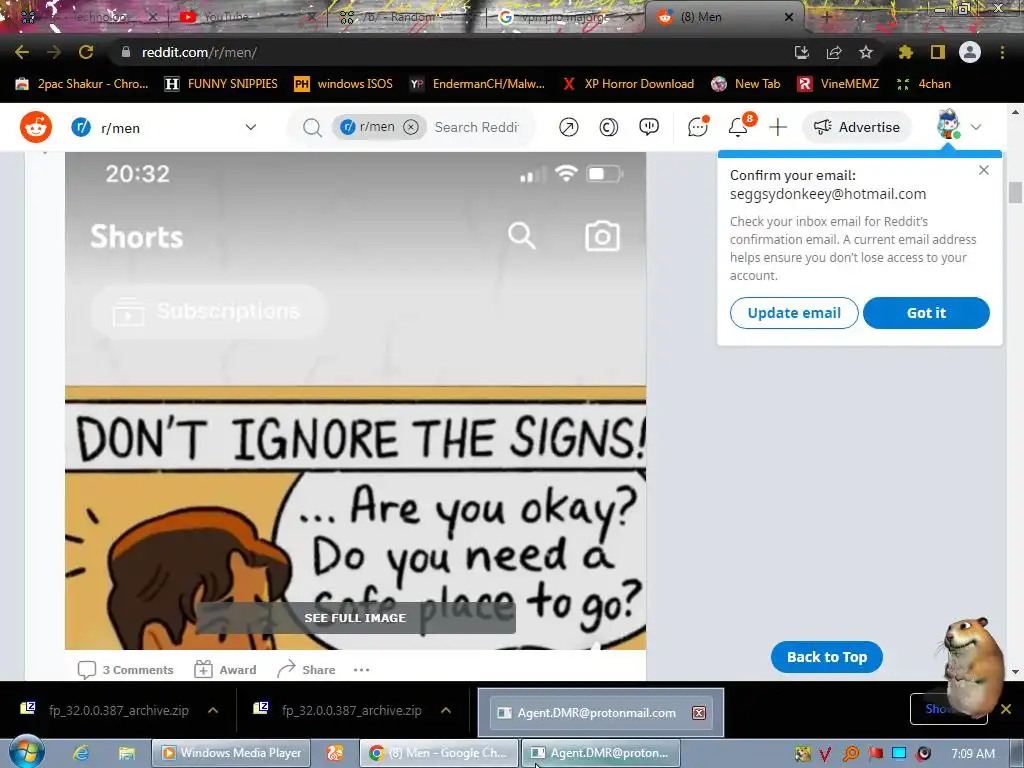Click the Back to Top button
Viewport: 1024px width, 768px height.
(x=827, y=657)
